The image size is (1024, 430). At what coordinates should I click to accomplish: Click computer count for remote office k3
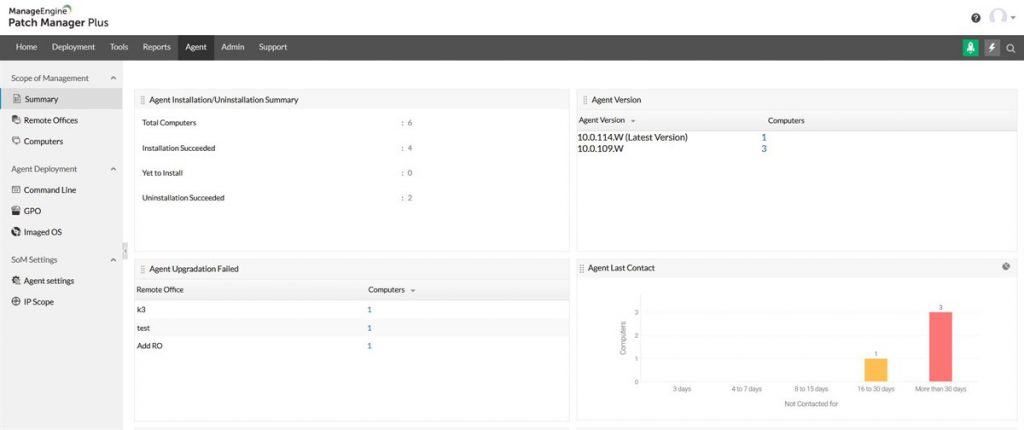click(x=370, y=310)
